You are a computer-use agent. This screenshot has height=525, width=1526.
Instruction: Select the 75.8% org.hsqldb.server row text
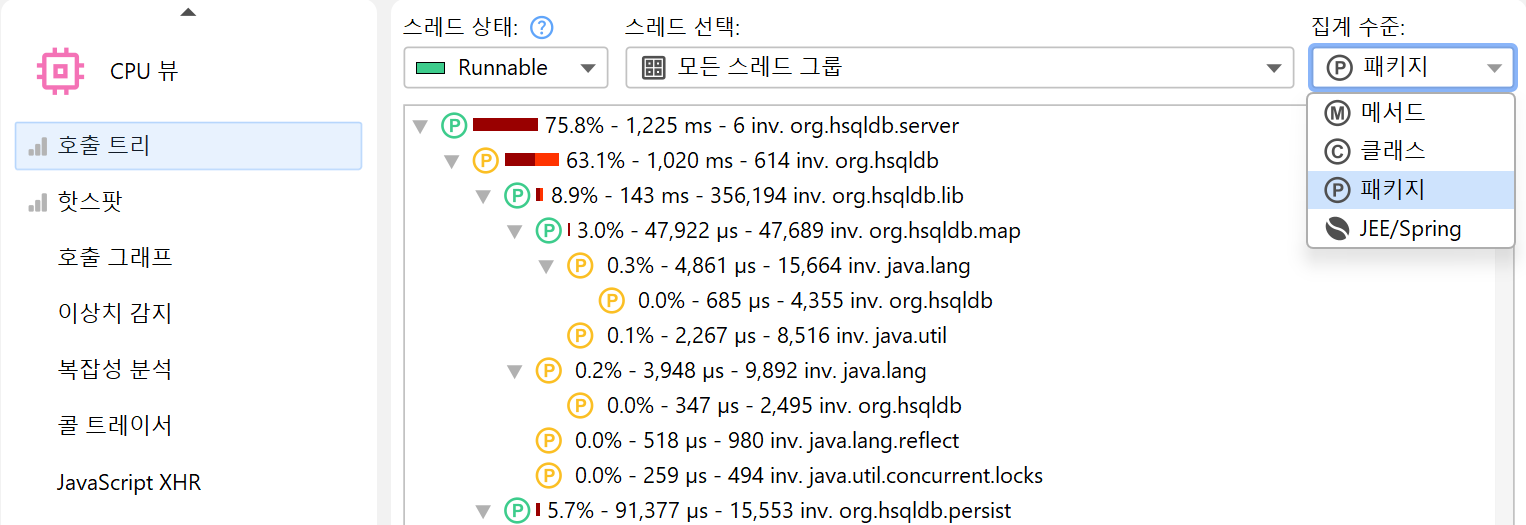pos(752,126)
